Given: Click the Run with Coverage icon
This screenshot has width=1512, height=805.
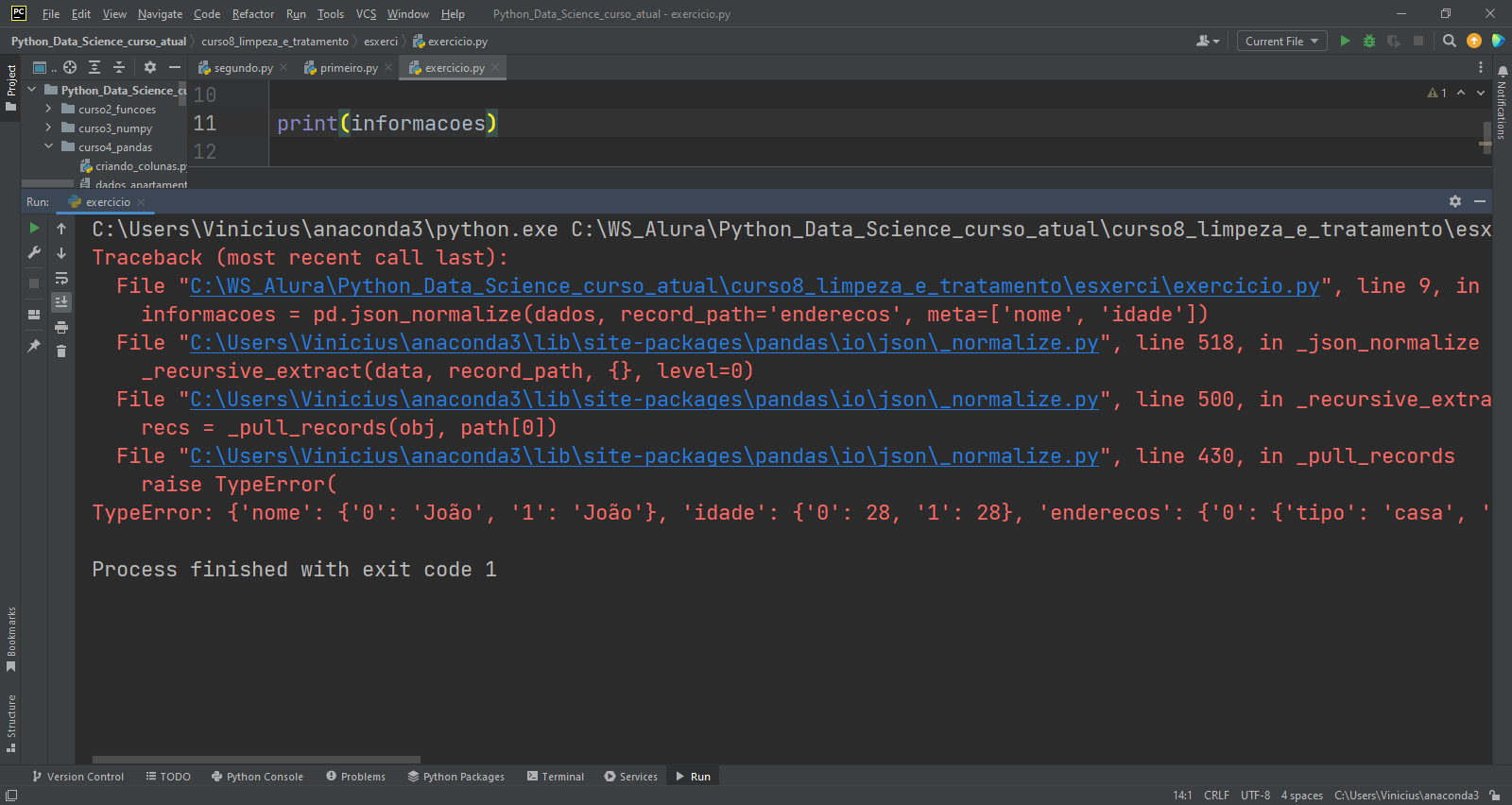Looking at the screenshot, I should coord(1393,41).
